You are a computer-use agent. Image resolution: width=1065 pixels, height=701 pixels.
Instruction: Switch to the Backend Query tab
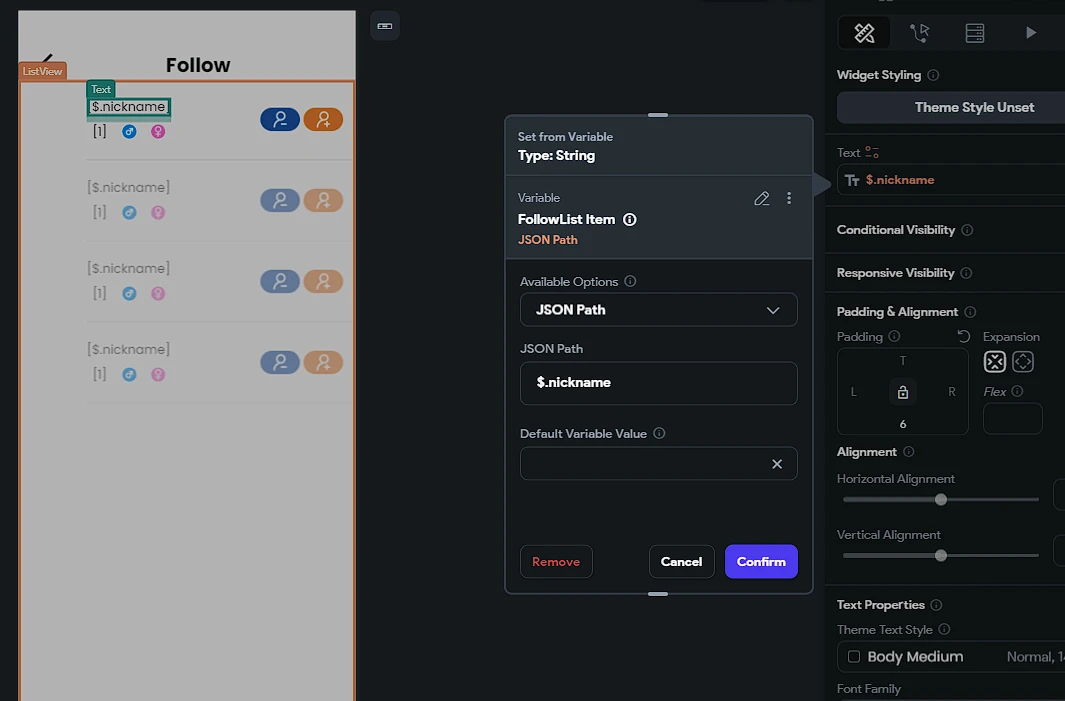tap(975, 33)
